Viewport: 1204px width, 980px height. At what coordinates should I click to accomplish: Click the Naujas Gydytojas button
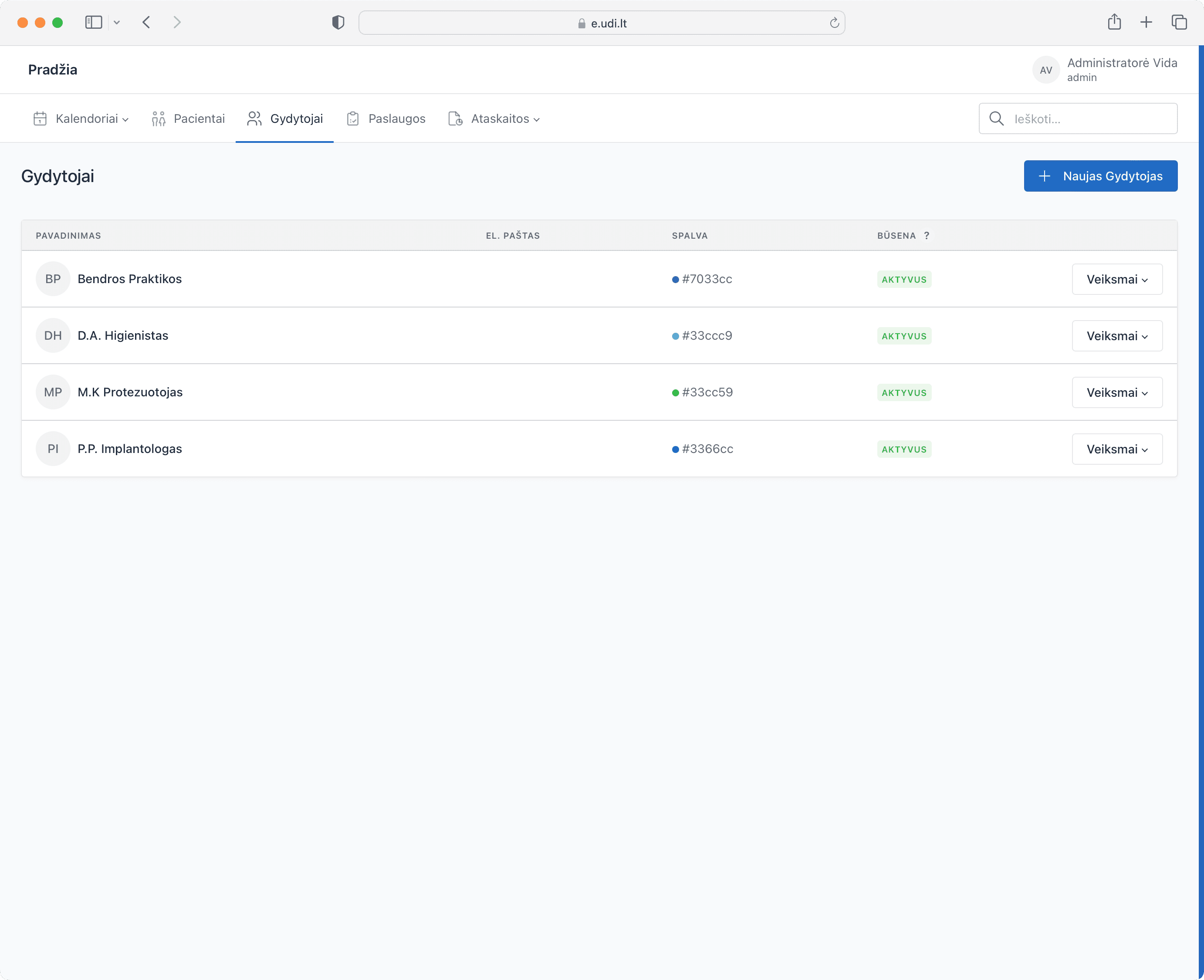[1101, 176]
